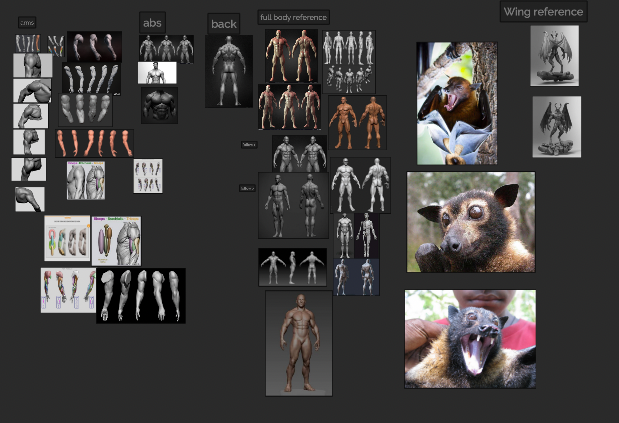This screenshot has width=619, height=423.
Task: Select the bat hanging on tree photo
Action: (x=457, y=103)
